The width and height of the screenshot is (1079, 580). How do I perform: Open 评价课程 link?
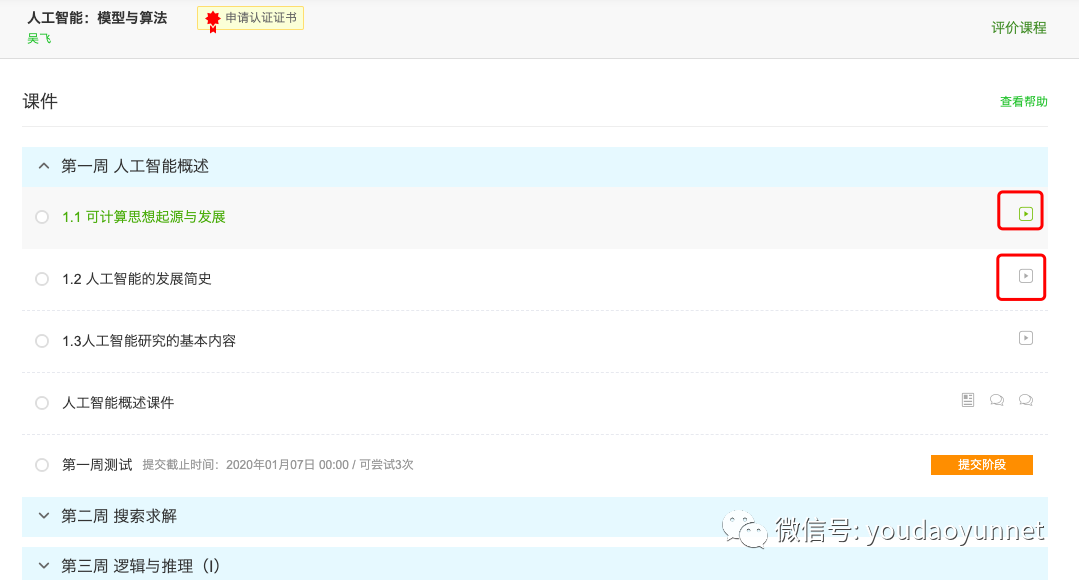[1018, 28]
